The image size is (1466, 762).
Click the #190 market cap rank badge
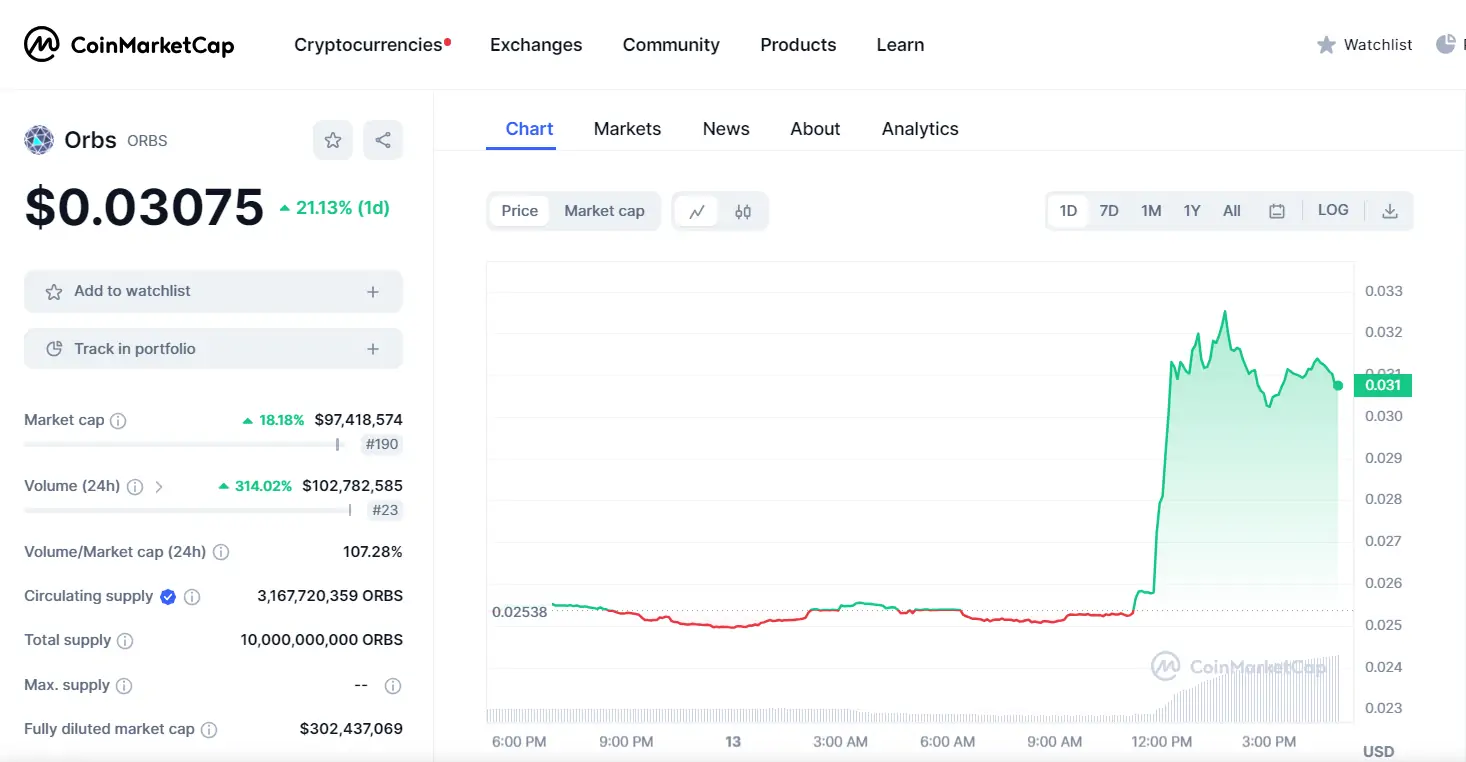(x=382, y=445)
